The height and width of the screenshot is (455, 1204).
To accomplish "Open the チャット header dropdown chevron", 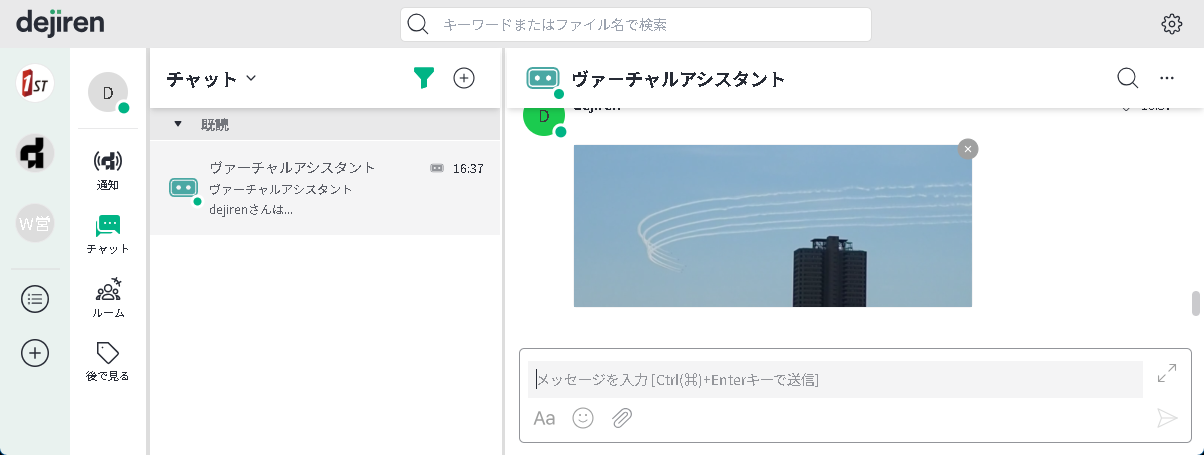I will tap(251, 78).
